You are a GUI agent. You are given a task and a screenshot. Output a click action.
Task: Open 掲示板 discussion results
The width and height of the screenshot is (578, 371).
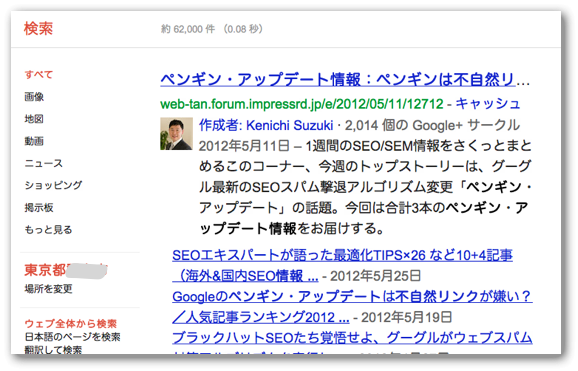[39, 207]
